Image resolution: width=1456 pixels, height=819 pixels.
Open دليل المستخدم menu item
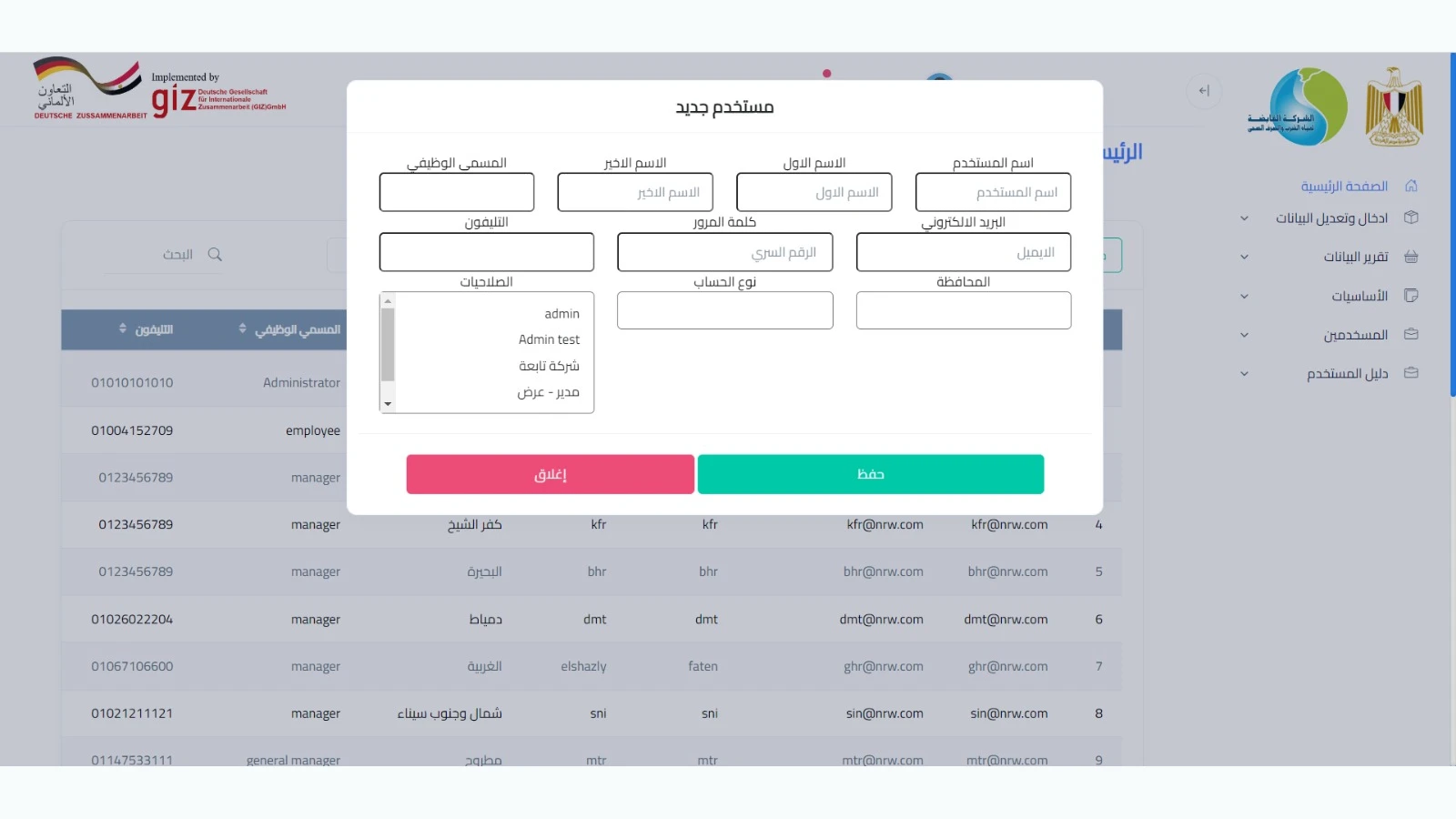coord(1348,373)
